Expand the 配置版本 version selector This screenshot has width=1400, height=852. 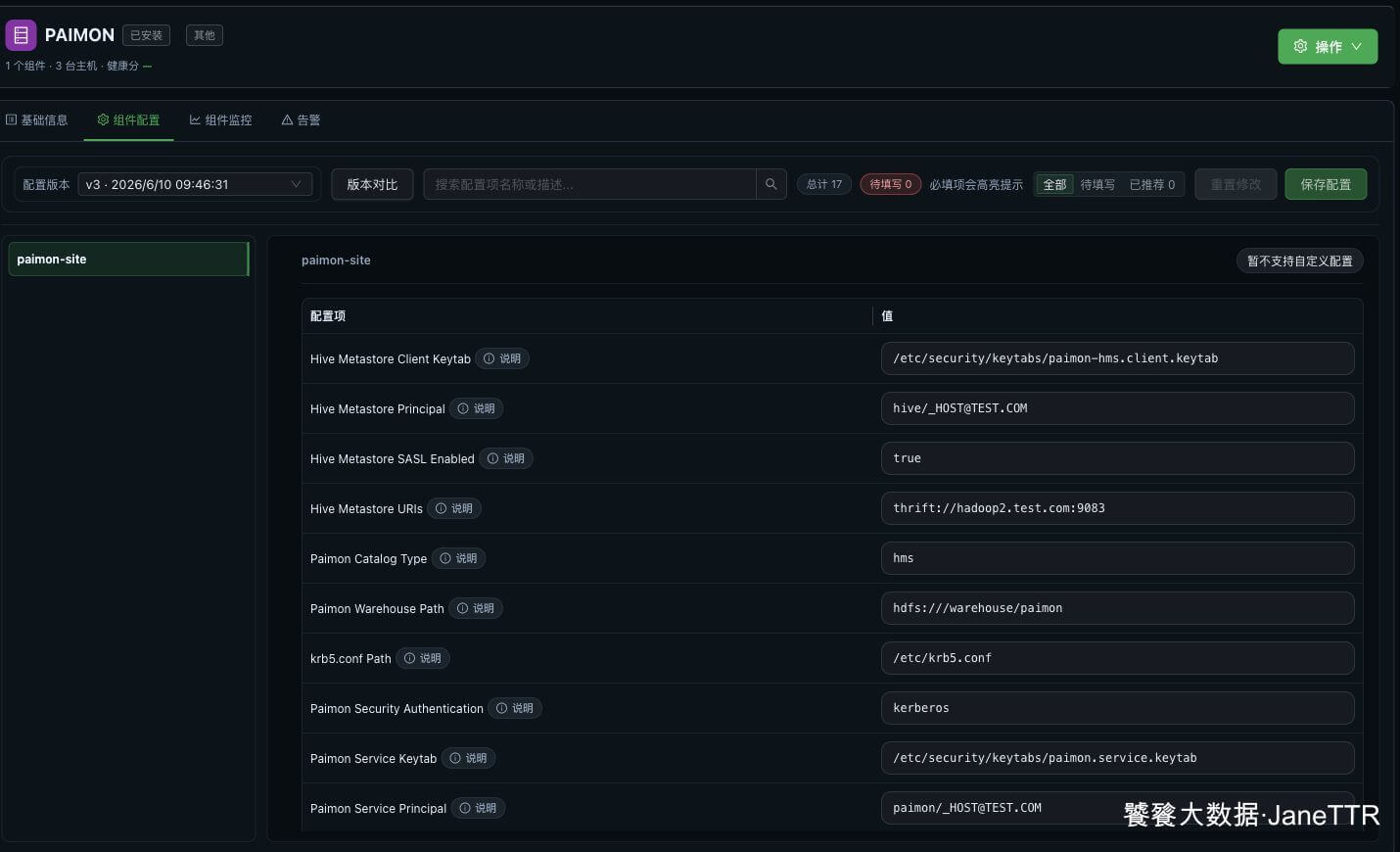click(195, 184)
